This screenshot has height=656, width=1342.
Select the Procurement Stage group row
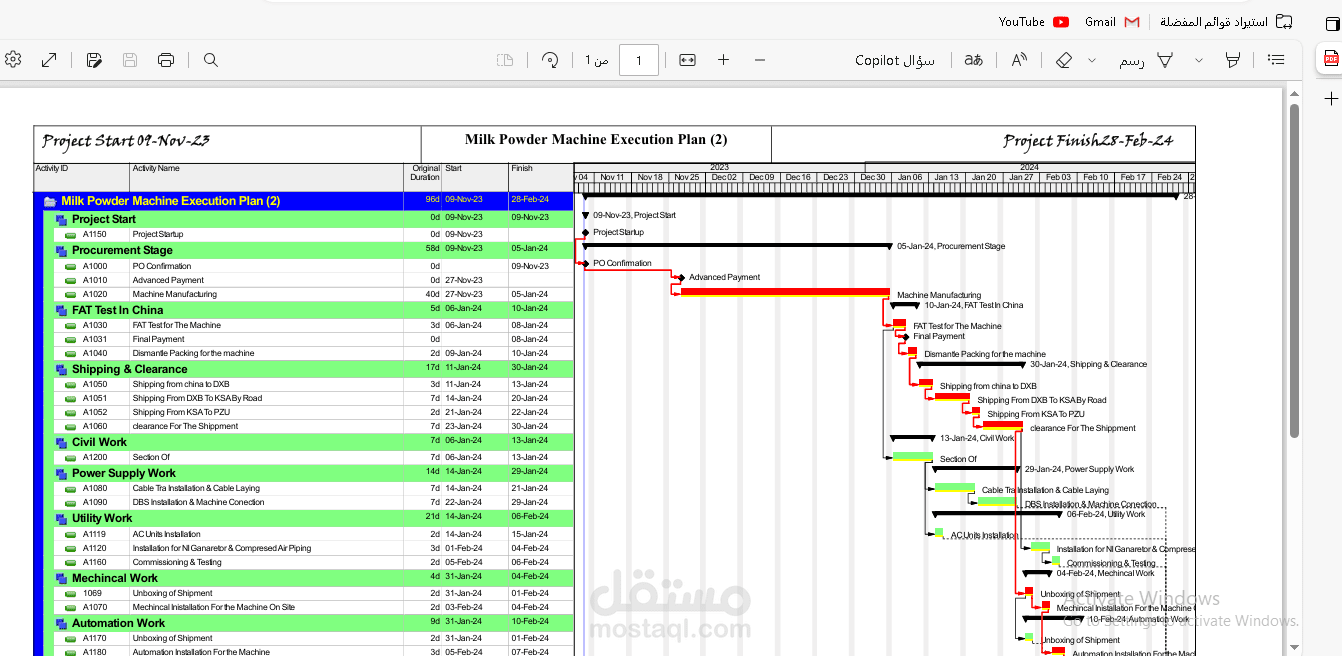click(x=312, y=250)
